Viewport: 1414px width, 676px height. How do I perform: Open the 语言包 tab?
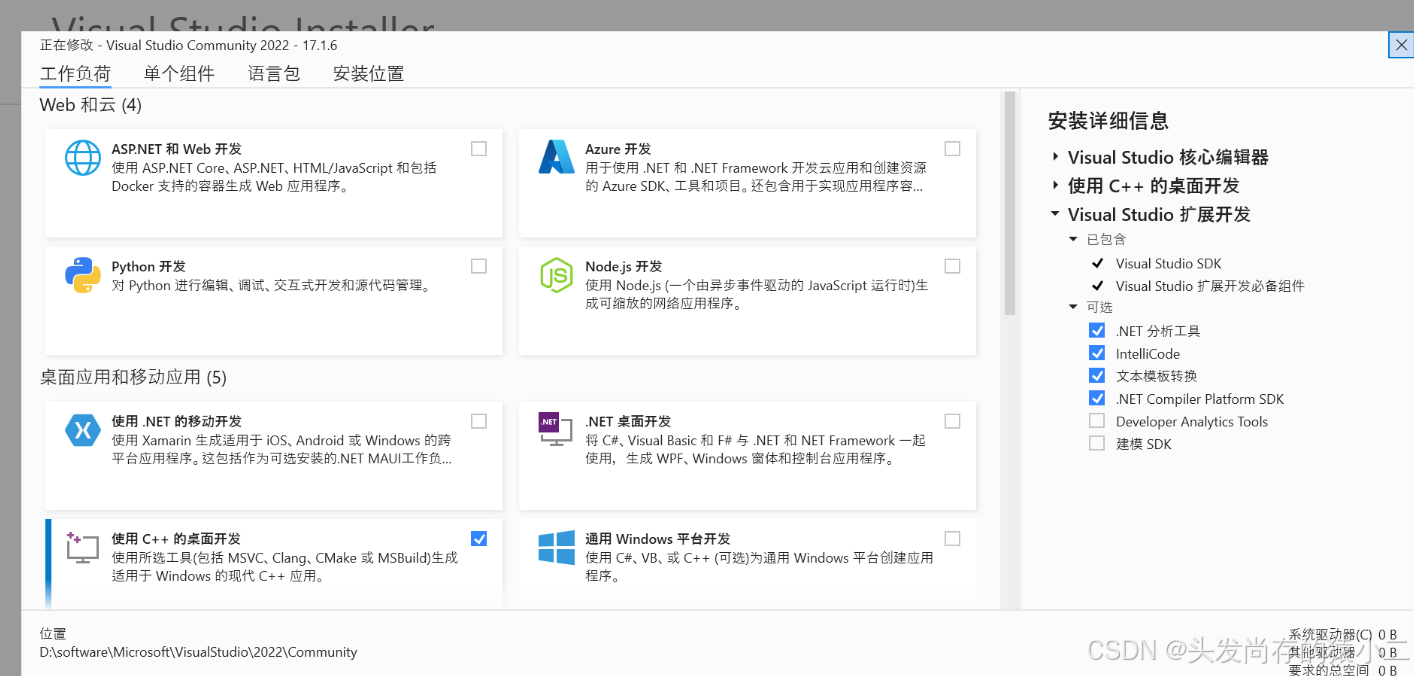(x=274, y=74)
